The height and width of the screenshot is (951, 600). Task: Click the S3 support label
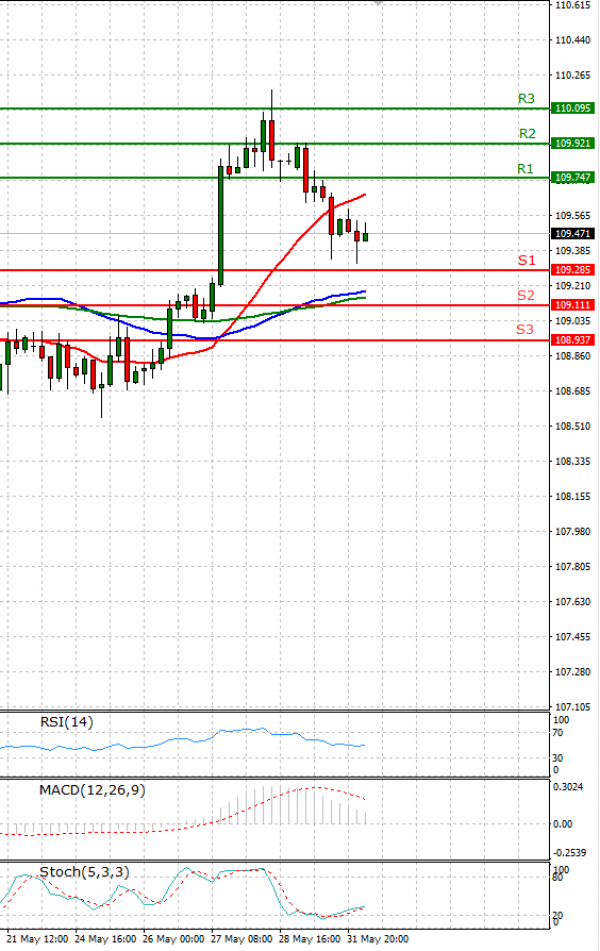tap(525, 329)
